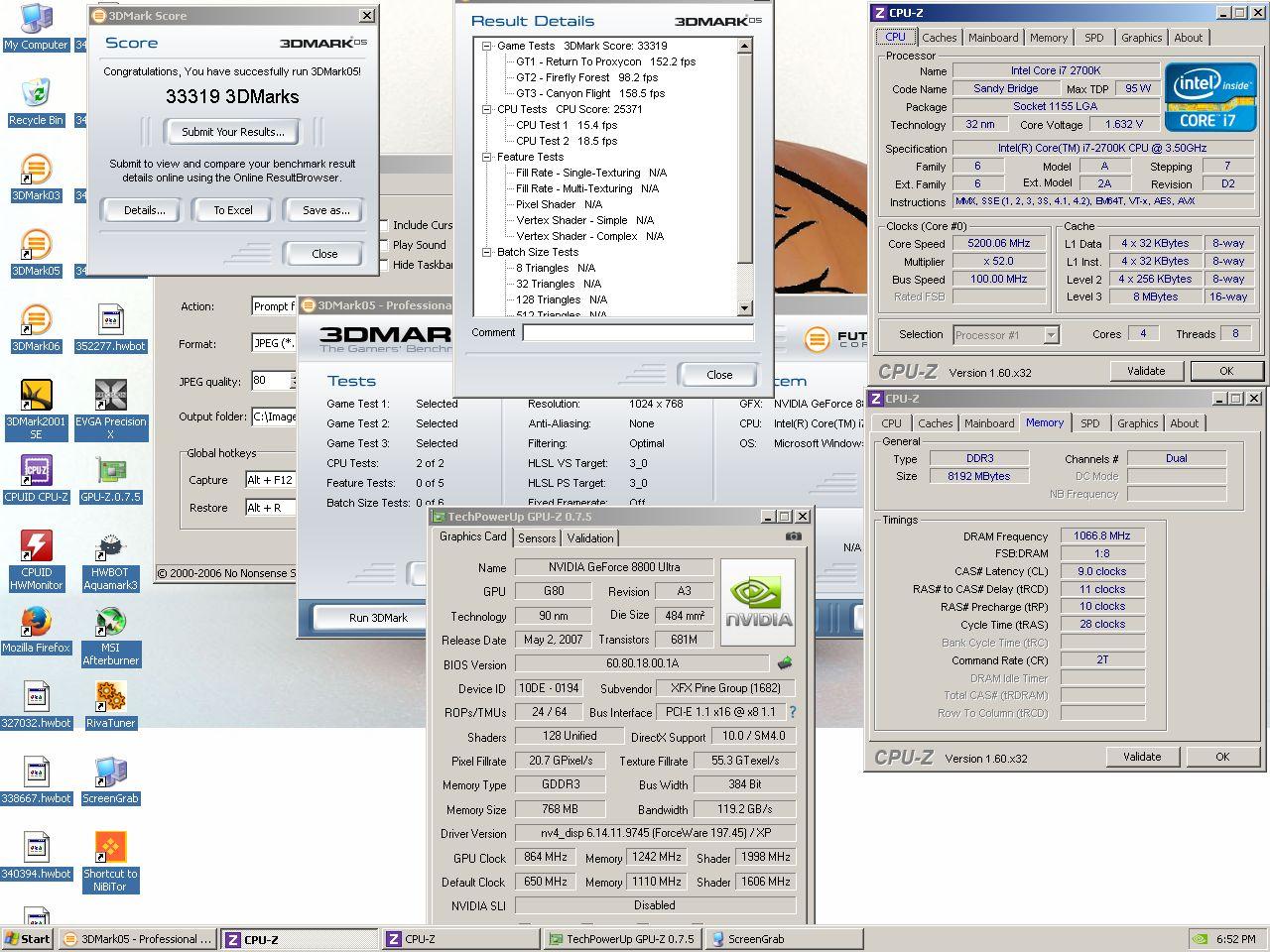Select the 3DMark03 desktop shortcut

[x=36, y=177]
